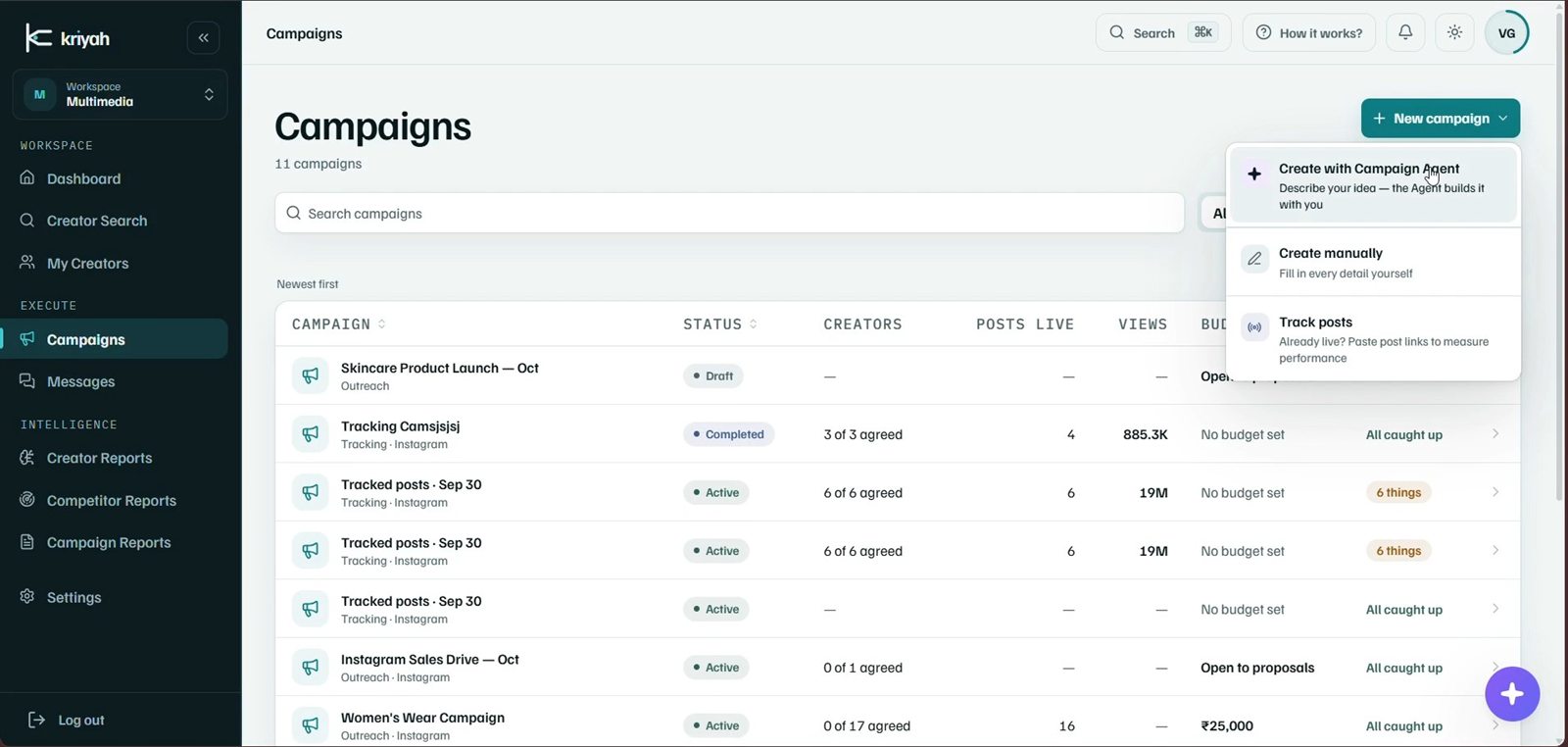1568x747 pixels.
Task: Click the Kriyah logo in sidebar
Action: coord(67,38)
